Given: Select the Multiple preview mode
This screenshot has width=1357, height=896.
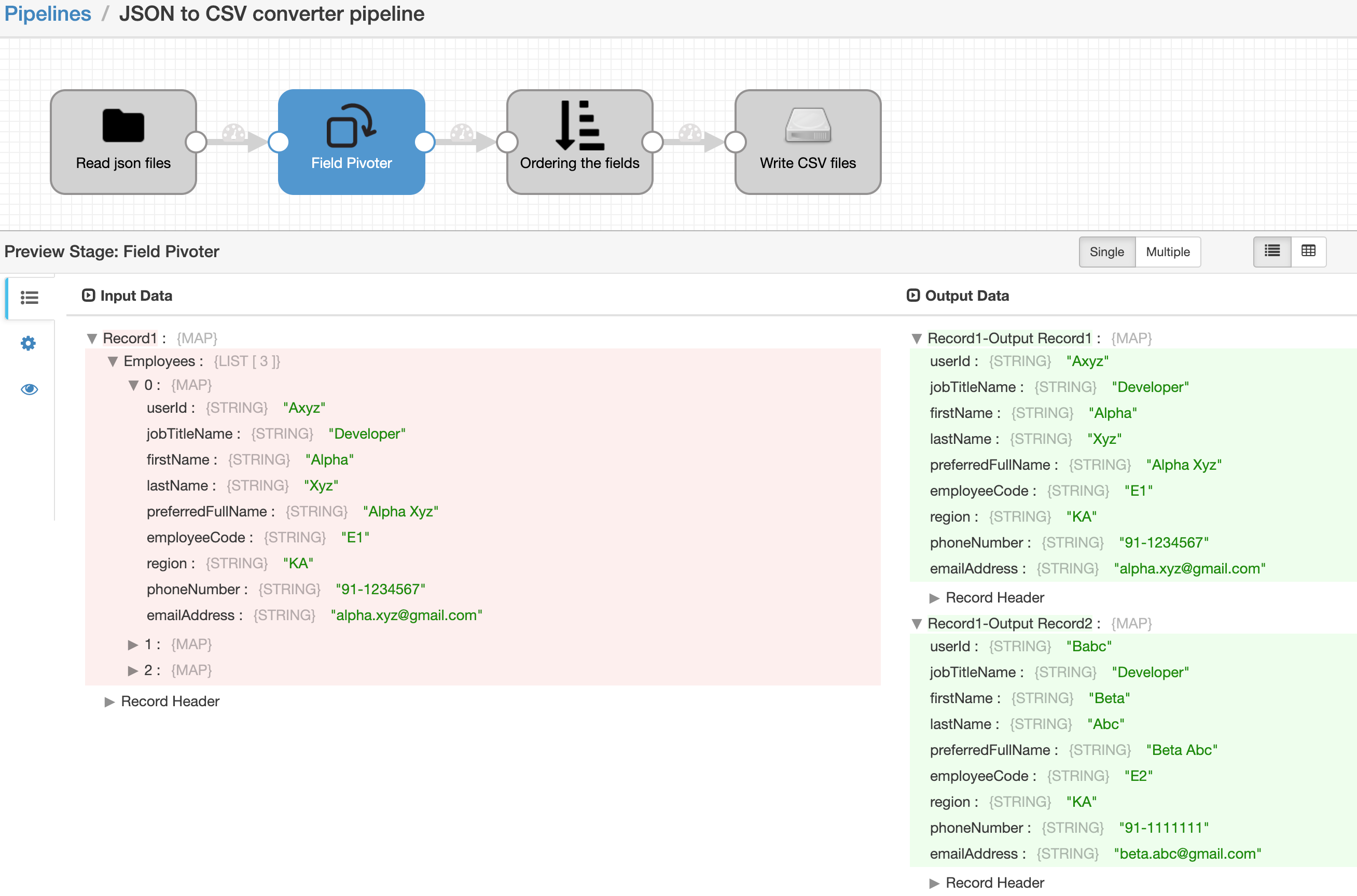Looking at the screenshot, I should (x=1168, y=252).
